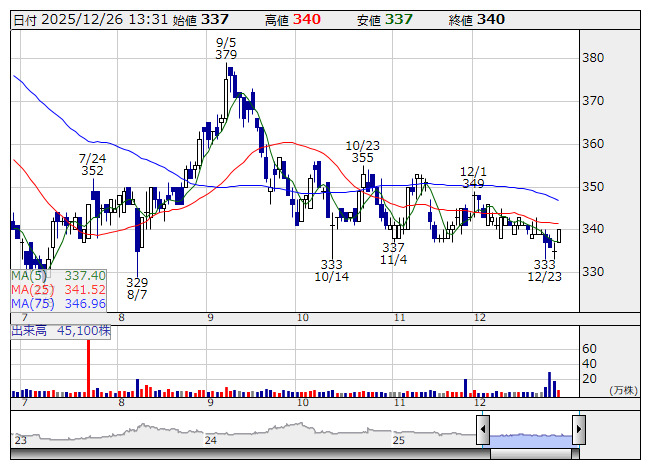
Task: Click the 12/23 low label of 333
Action: (545, 270)
